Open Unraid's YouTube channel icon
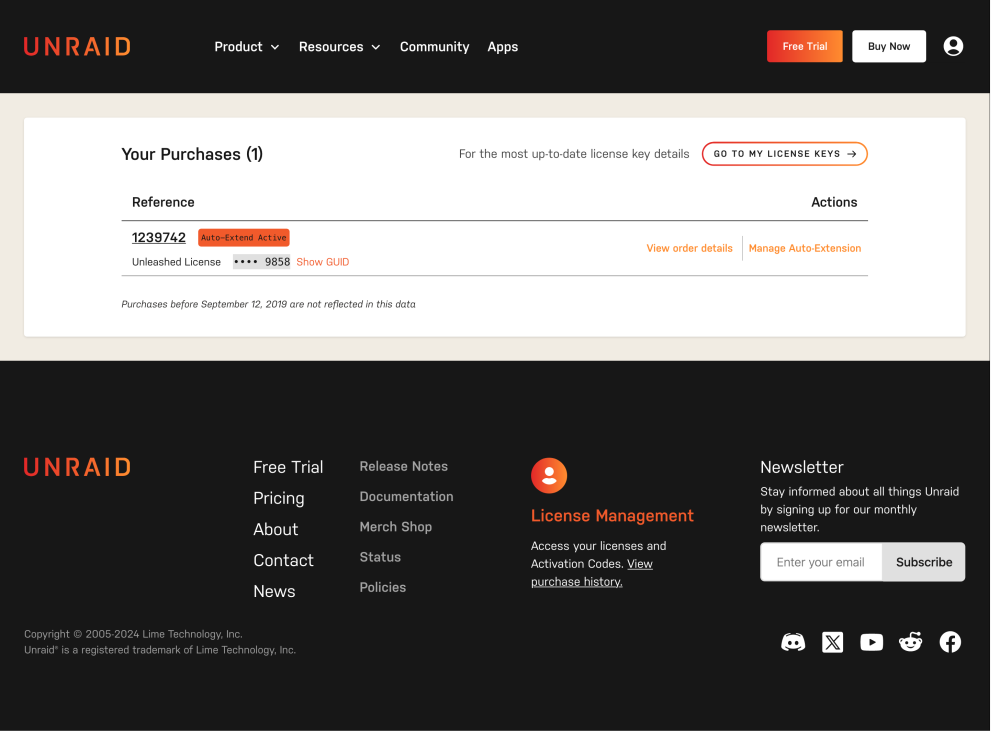1000x738 pixels. [871, 642]
